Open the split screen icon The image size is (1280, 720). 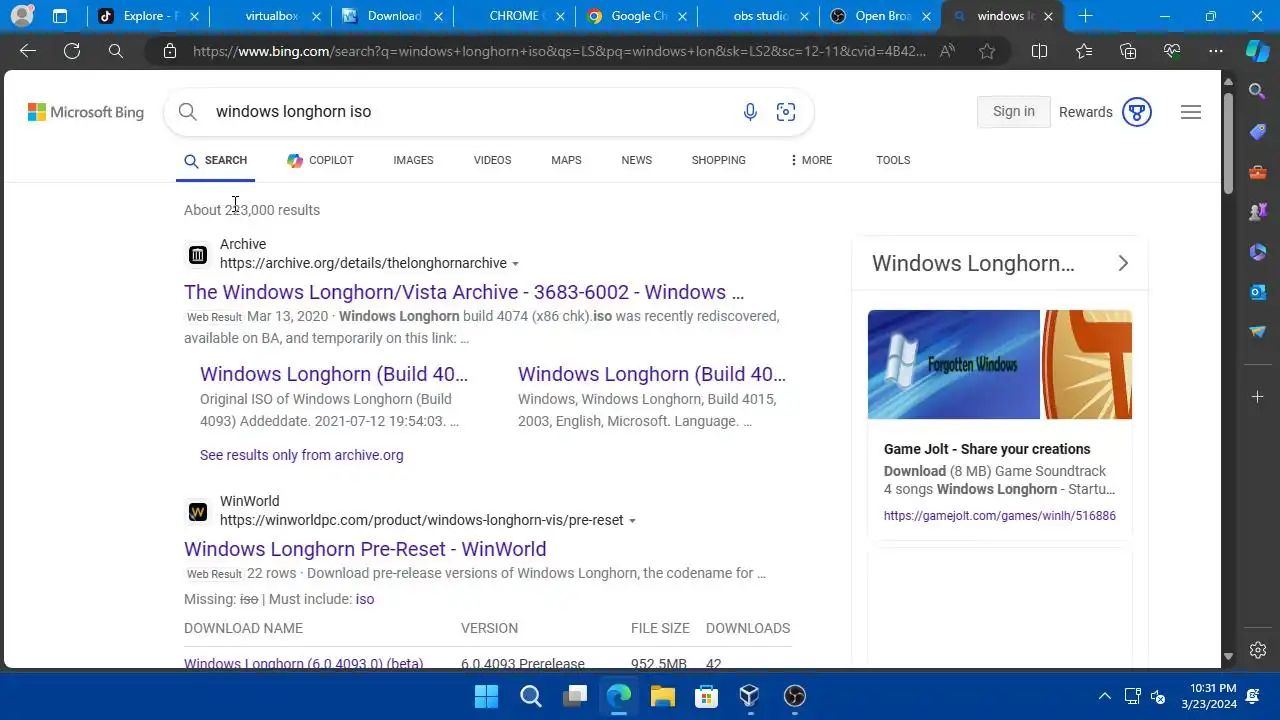[1040, 51]
